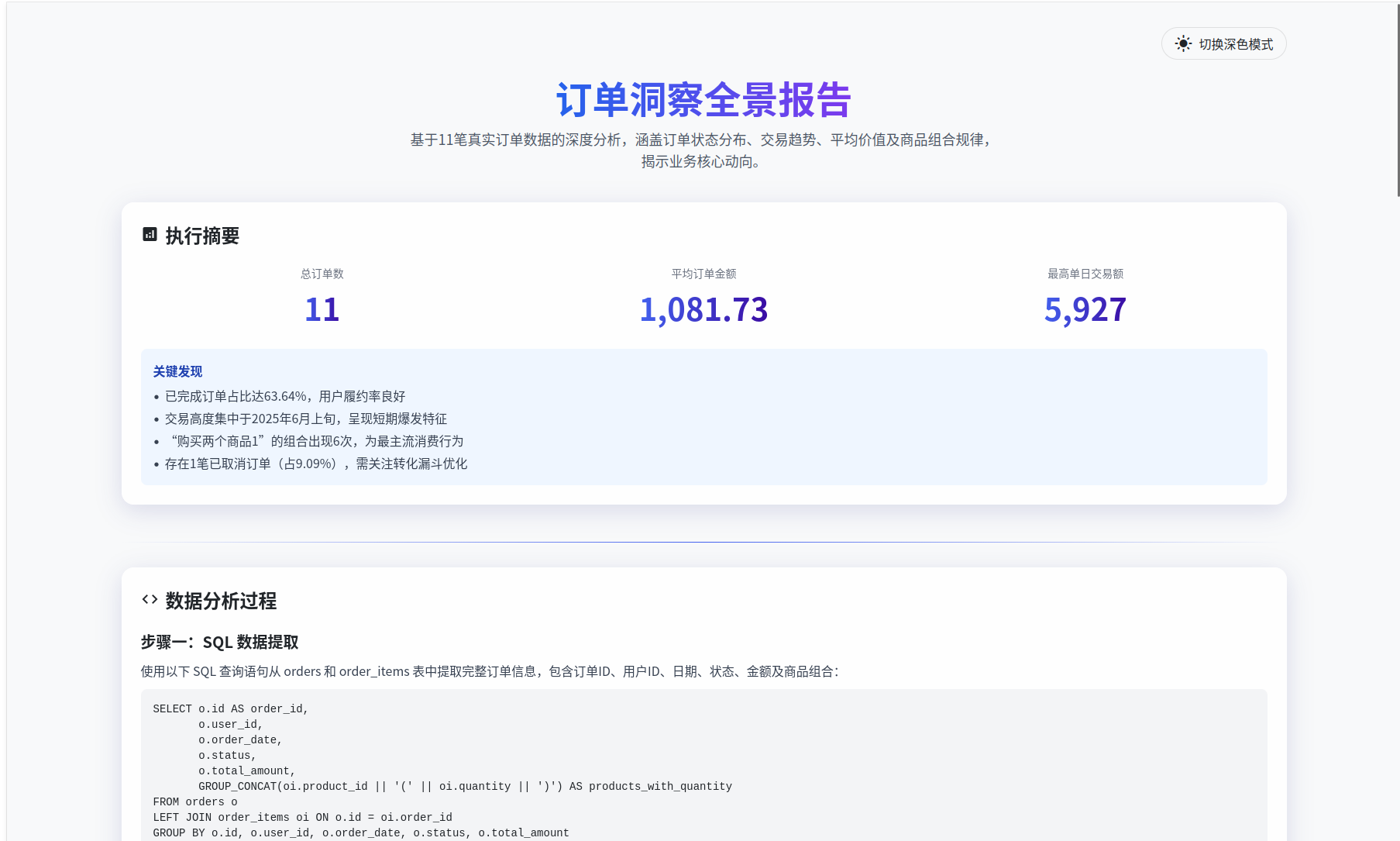Click the finding about 63.64% completed orders
Screen dimensions: 1400x841
coord(284,396)
